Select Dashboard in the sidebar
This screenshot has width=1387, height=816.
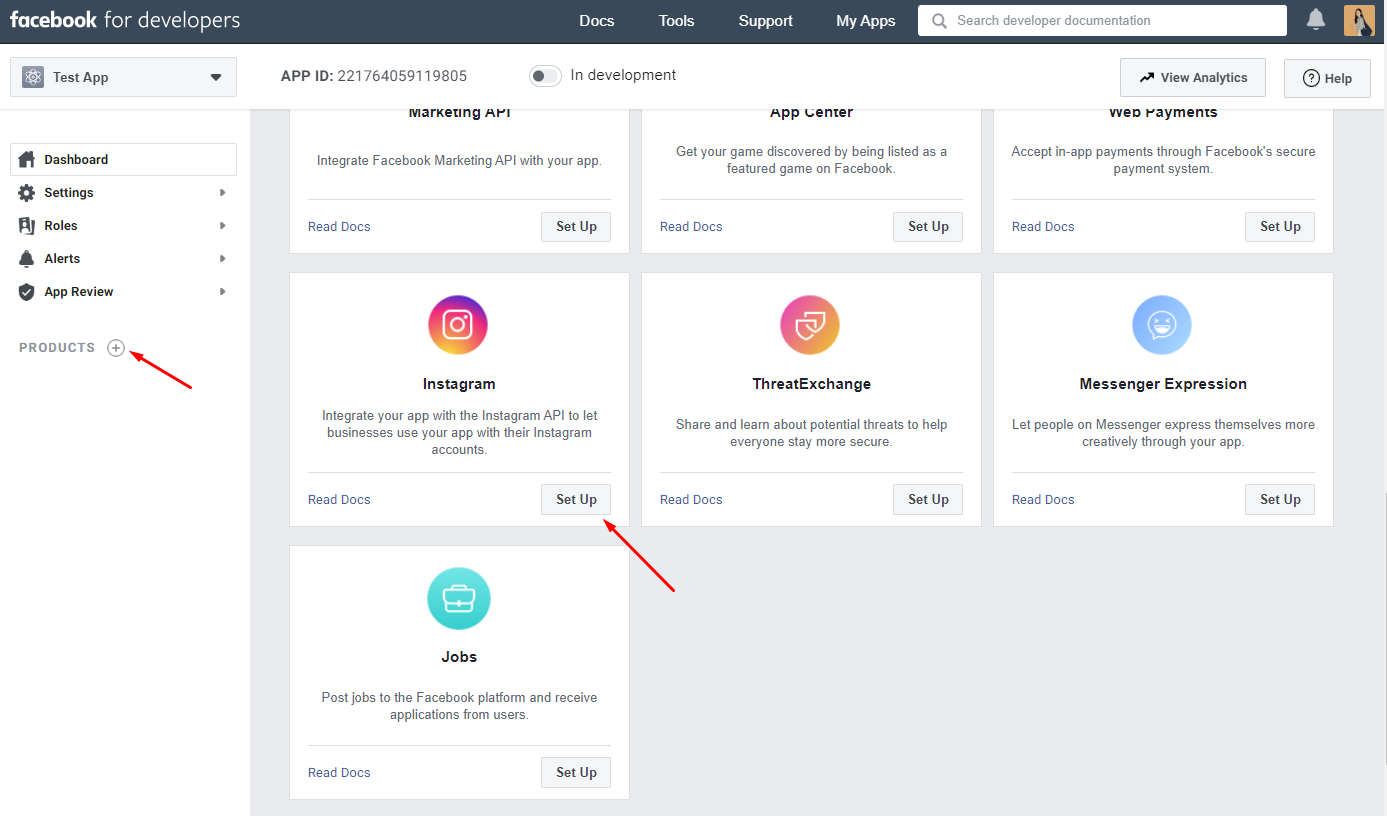pos(123,160)
